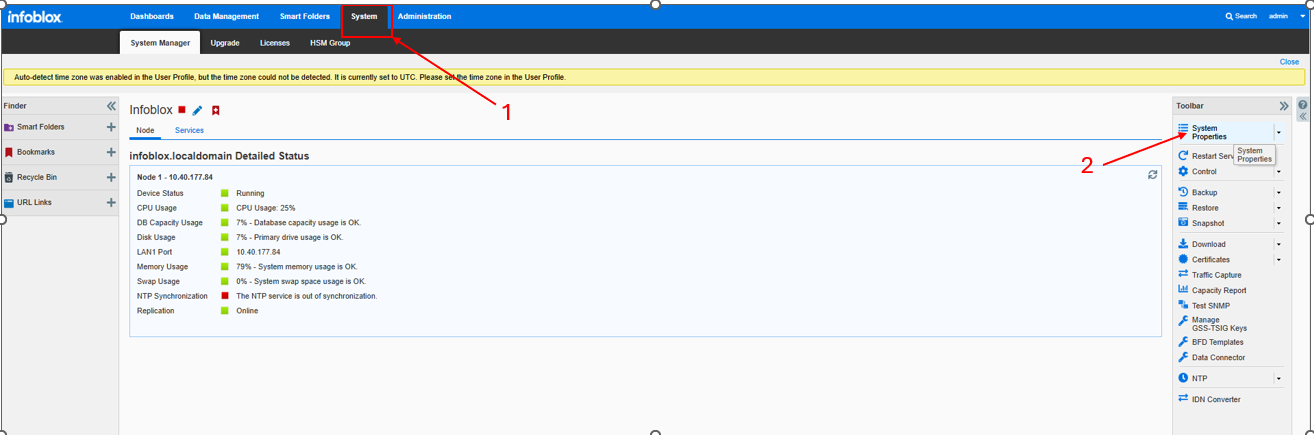1314x435 pixels.
Task: Close the time zone warning banner
Action: [1289, 62]
